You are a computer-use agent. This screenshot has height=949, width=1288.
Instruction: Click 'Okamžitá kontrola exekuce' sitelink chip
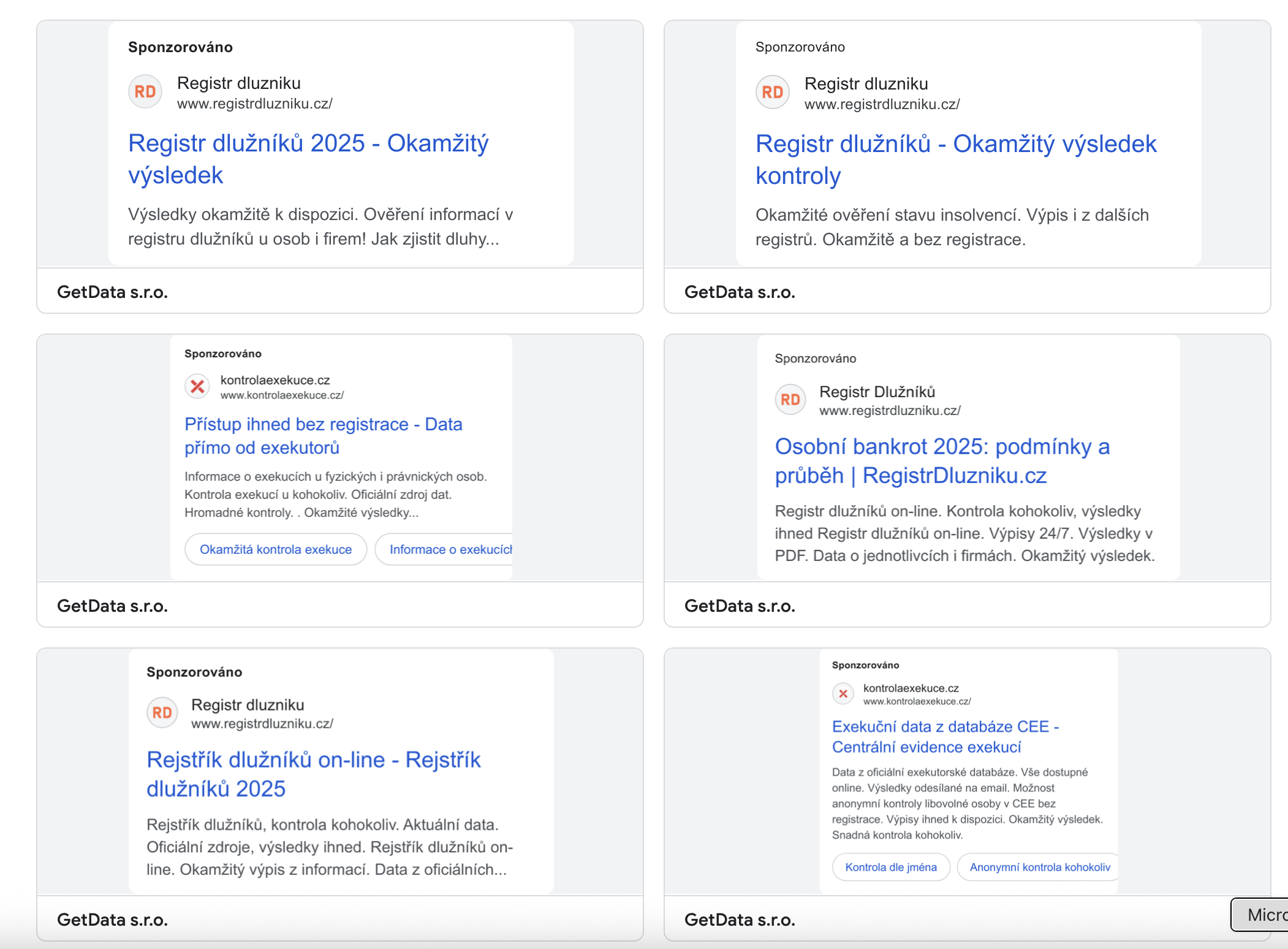(x=276, y=549)
